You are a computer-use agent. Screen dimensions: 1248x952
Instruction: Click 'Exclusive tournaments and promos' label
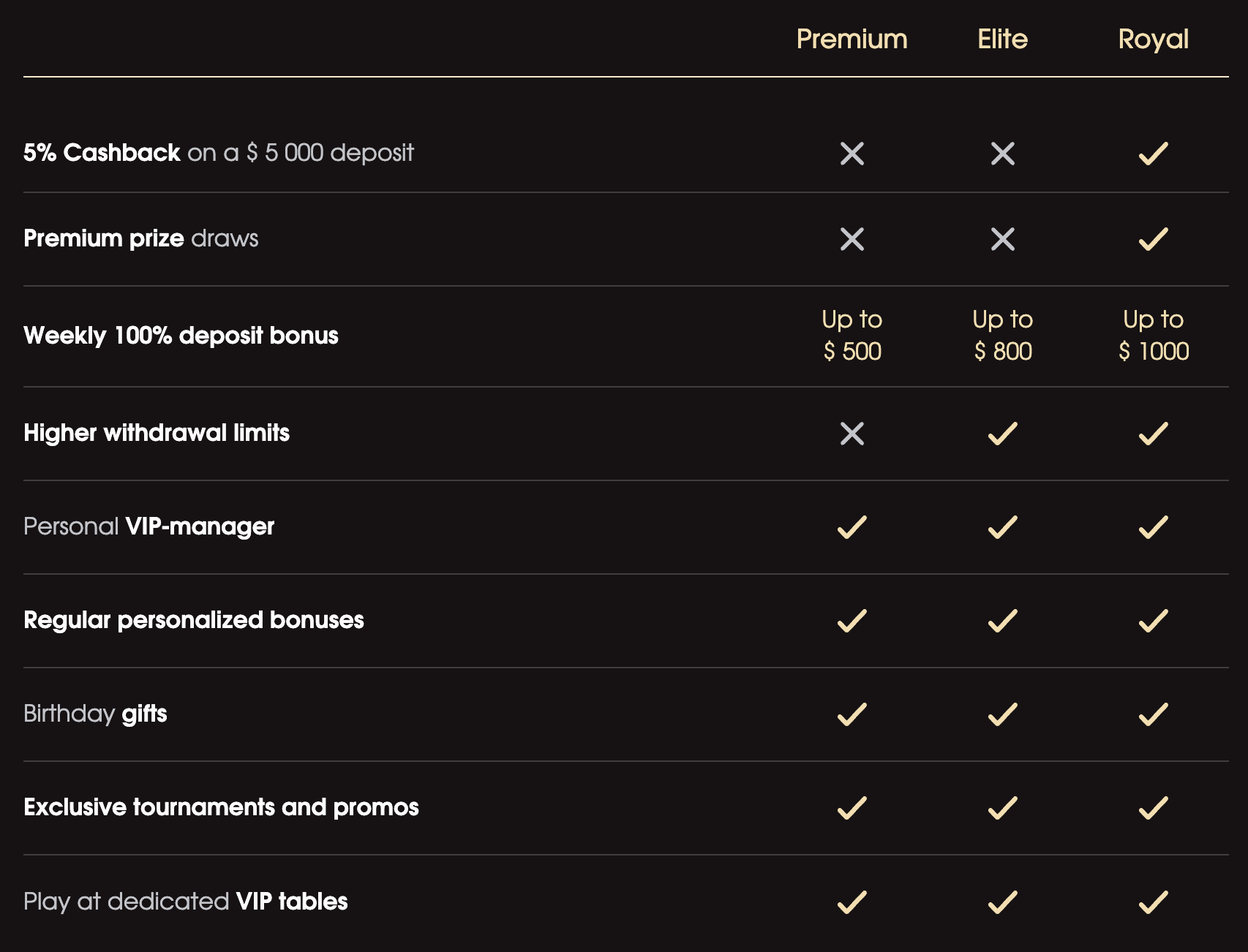coord(221,807)
